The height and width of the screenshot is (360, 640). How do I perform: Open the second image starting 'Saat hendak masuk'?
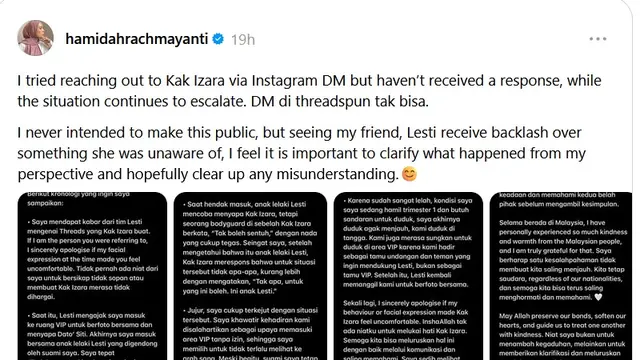point(250,276)
